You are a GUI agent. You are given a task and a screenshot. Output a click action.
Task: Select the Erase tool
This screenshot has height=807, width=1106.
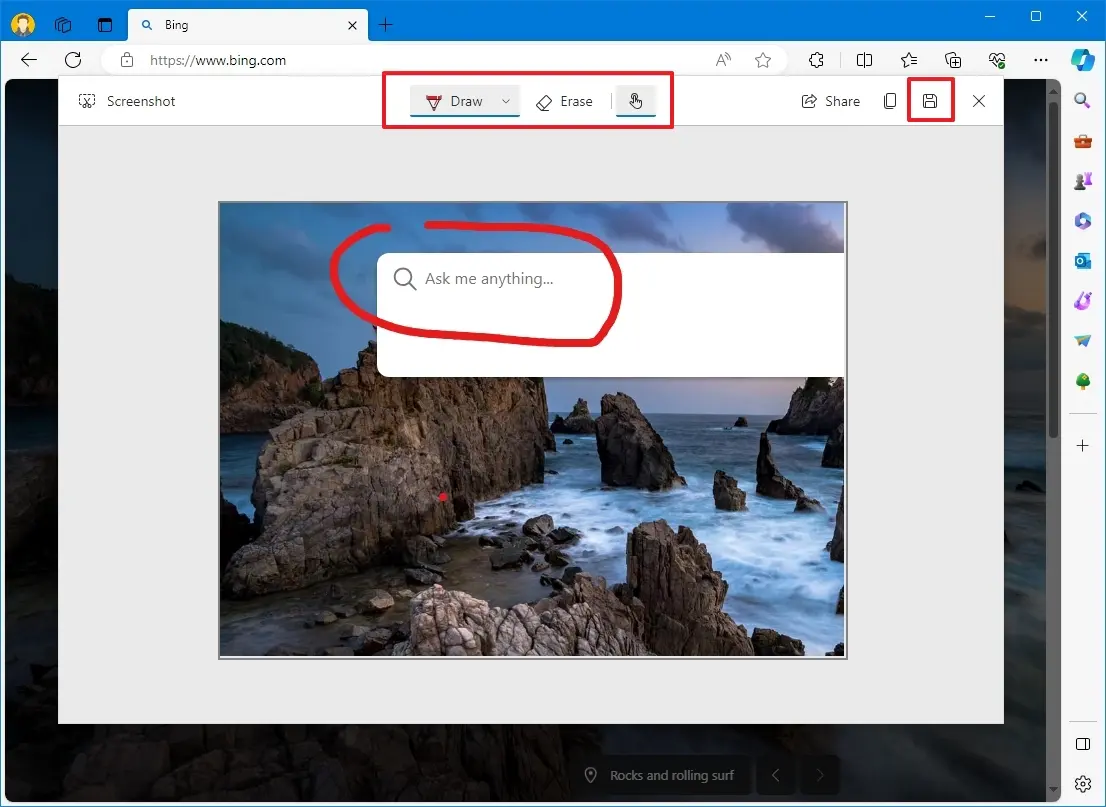[564, 102]
